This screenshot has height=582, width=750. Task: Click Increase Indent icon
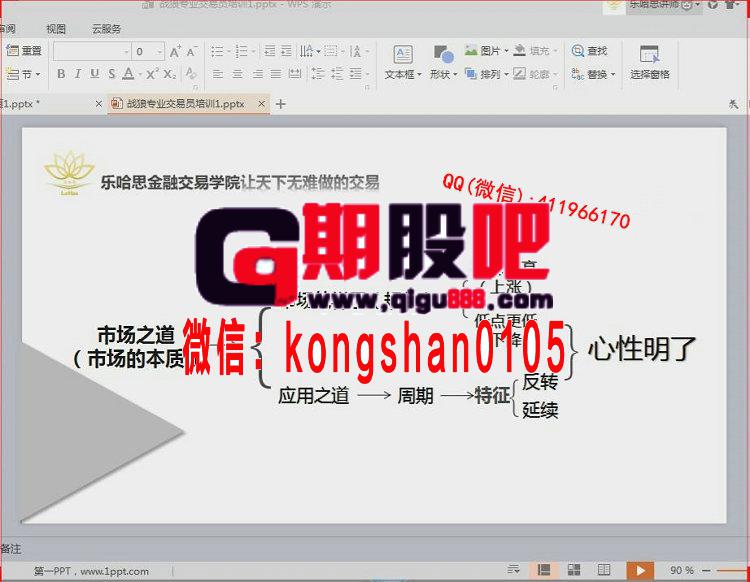tap(287, 51)
